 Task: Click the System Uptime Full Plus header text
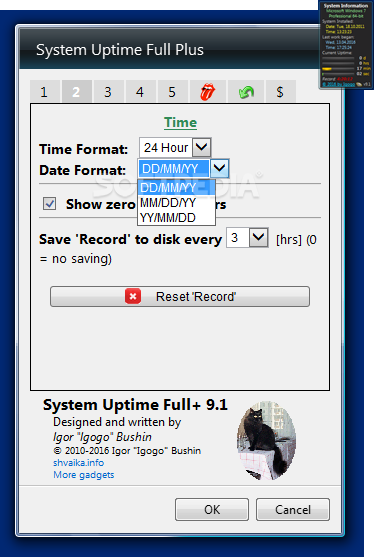click(x=120, y=50)
